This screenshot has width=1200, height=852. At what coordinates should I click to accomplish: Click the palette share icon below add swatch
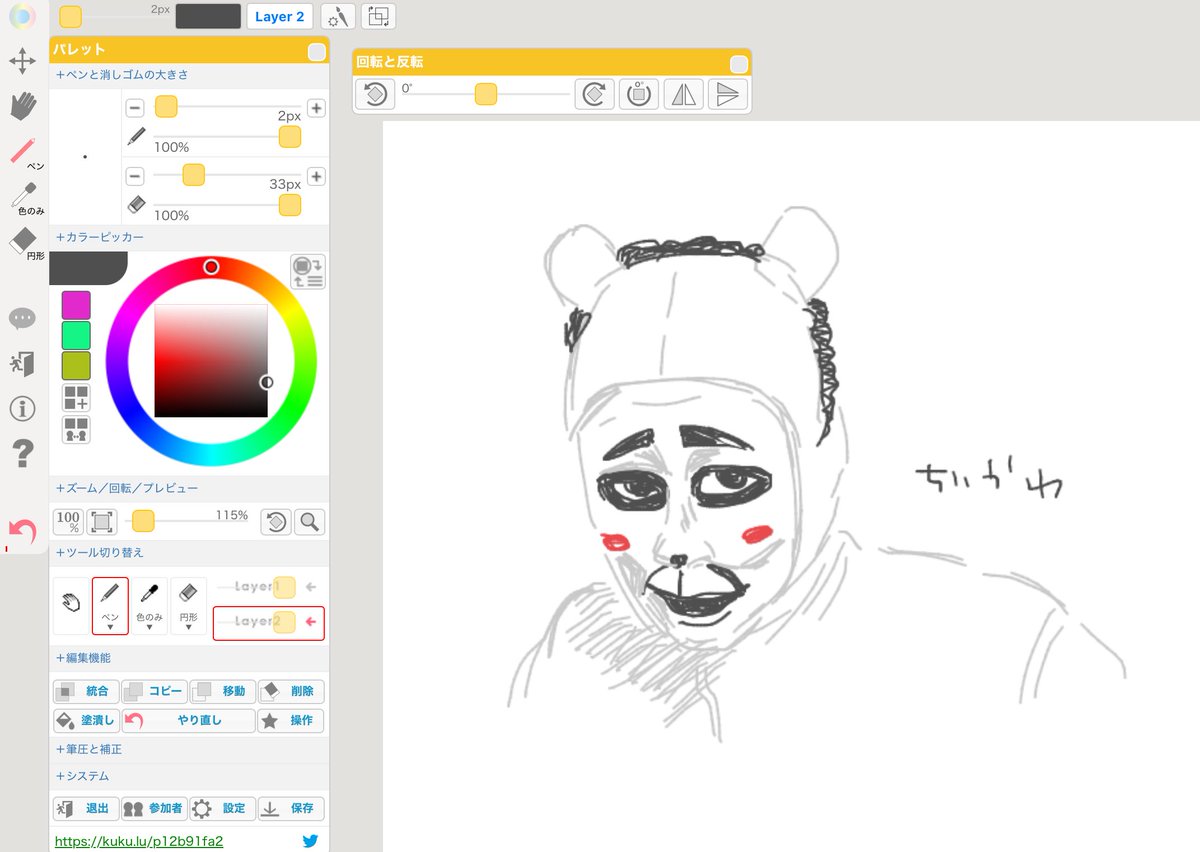point(76,430)
